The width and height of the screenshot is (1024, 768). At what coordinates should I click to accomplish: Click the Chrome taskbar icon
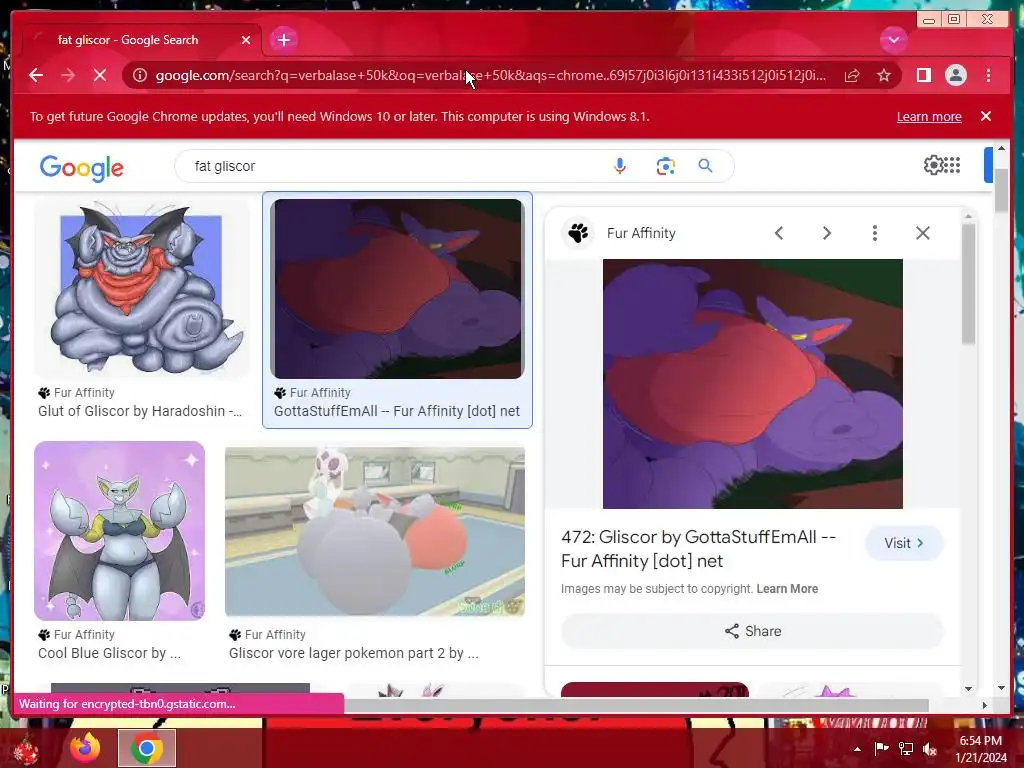(x=147, y=748)
